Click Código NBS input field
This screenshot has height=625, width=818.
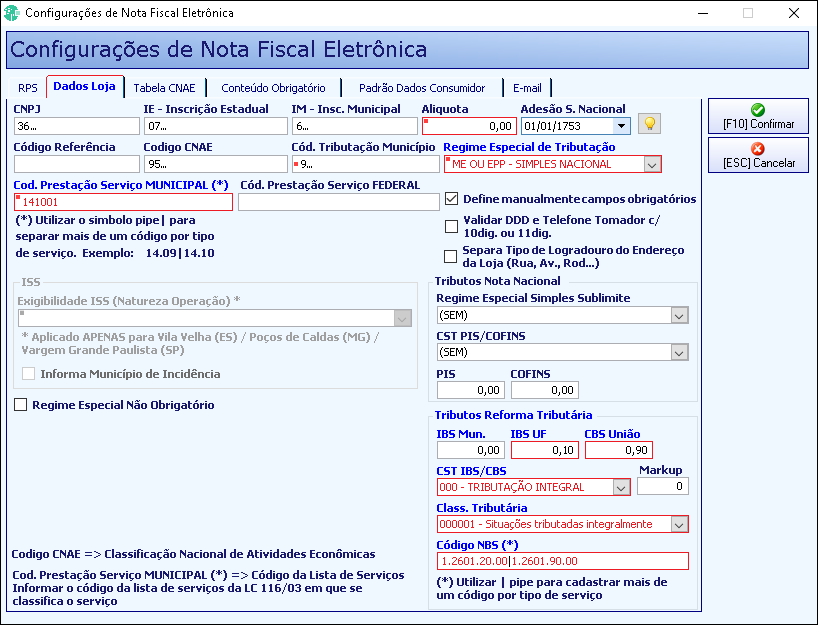[x=562, y=561]
